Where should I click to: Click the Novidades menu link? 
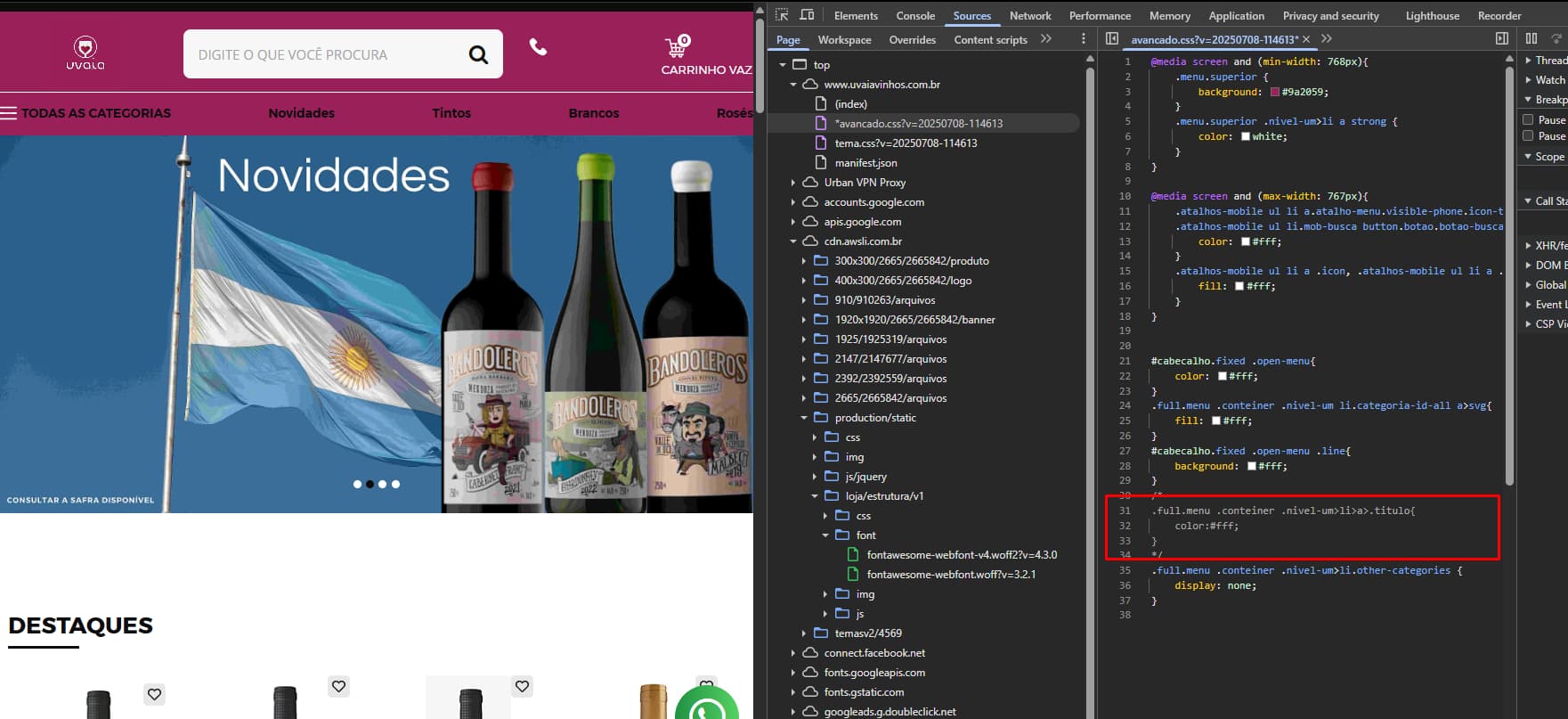click(x=302, y=113)
